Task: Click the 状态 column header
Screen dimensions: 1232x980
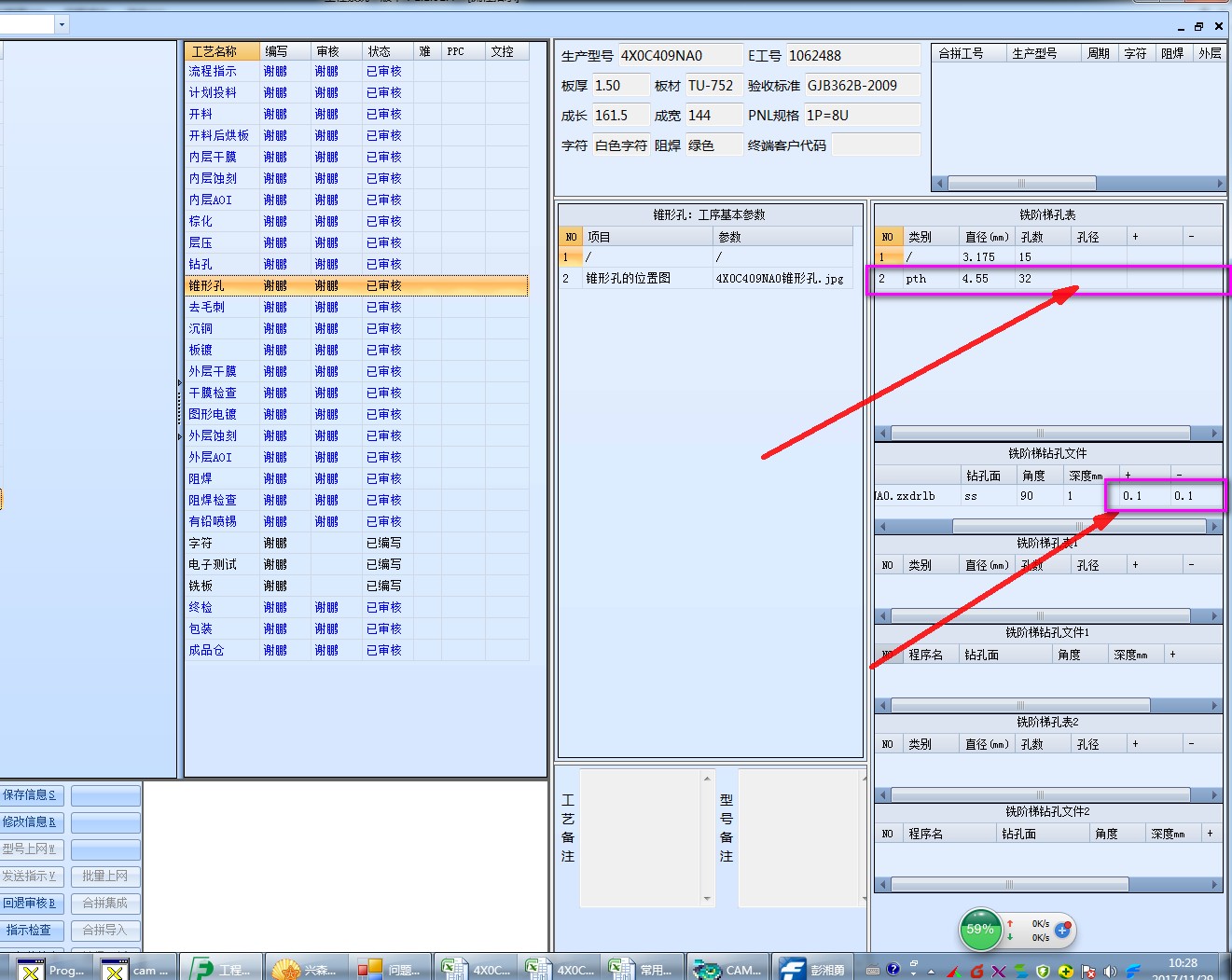Action: click(x=387, y=51)
